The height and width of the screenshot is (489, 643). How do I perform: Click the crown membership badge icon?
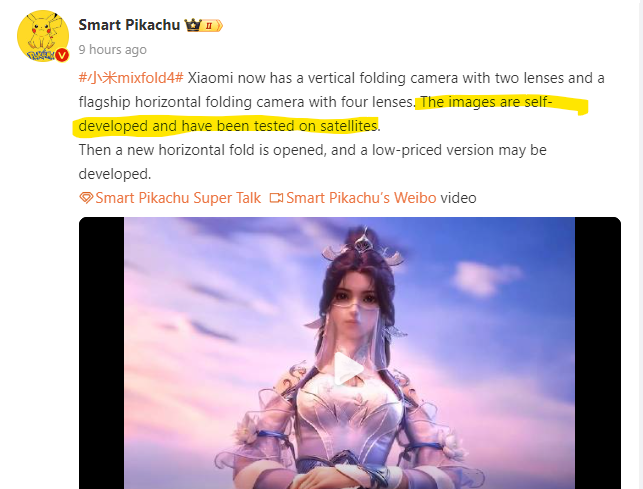point(192,25)
